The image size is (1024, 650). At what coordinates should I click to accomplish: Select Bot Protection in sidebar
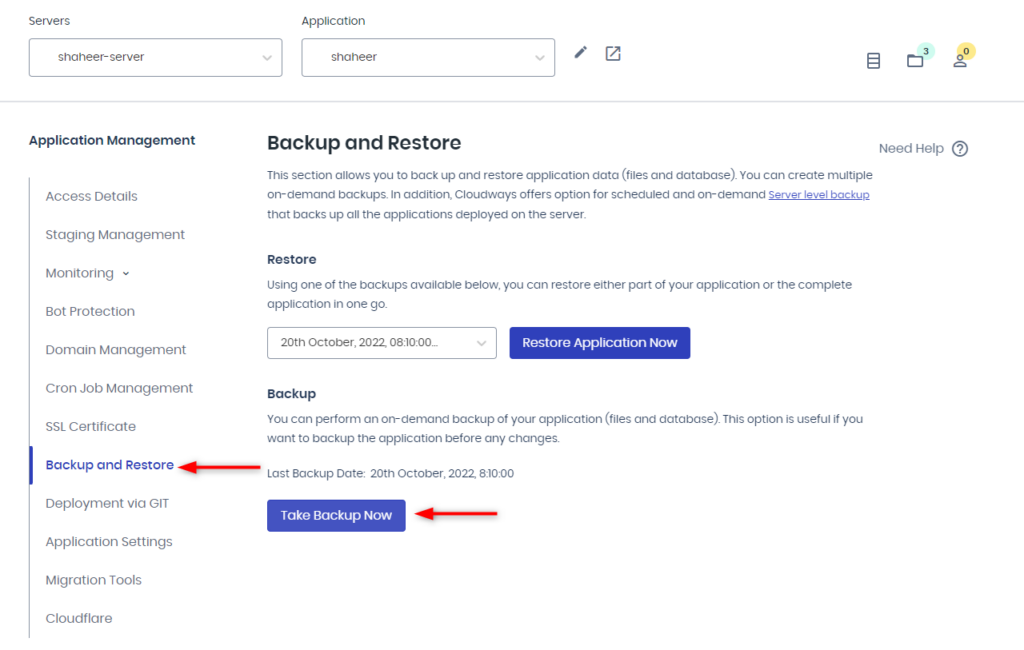90,311
